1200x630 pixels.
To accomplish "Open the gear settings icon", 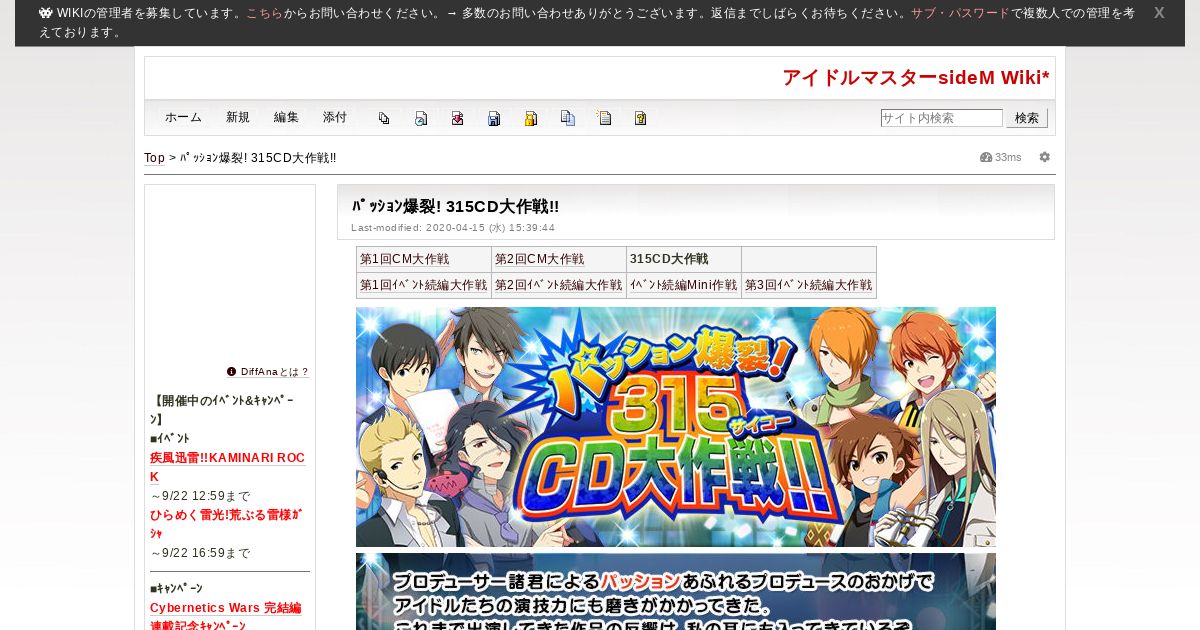I will point(1045,157).
